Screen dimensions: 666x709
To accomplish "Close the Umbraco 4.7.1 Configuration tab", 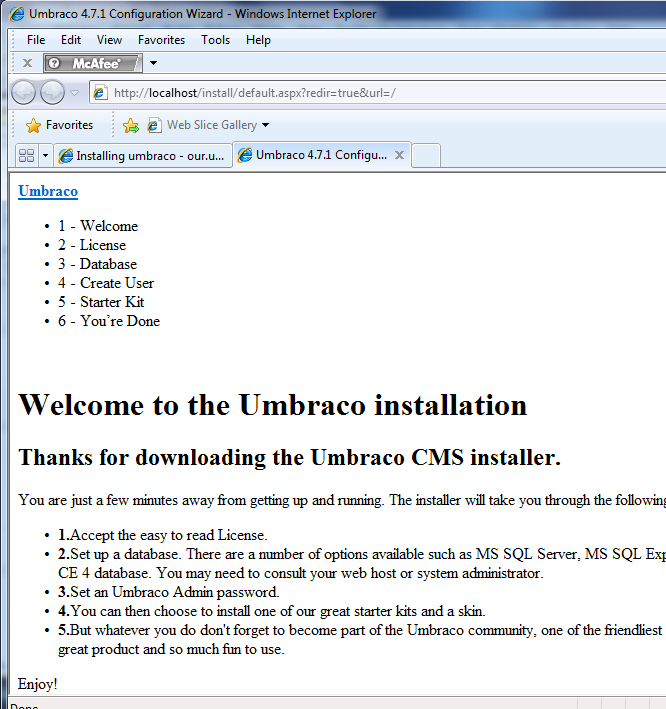I will pos(399,155).
